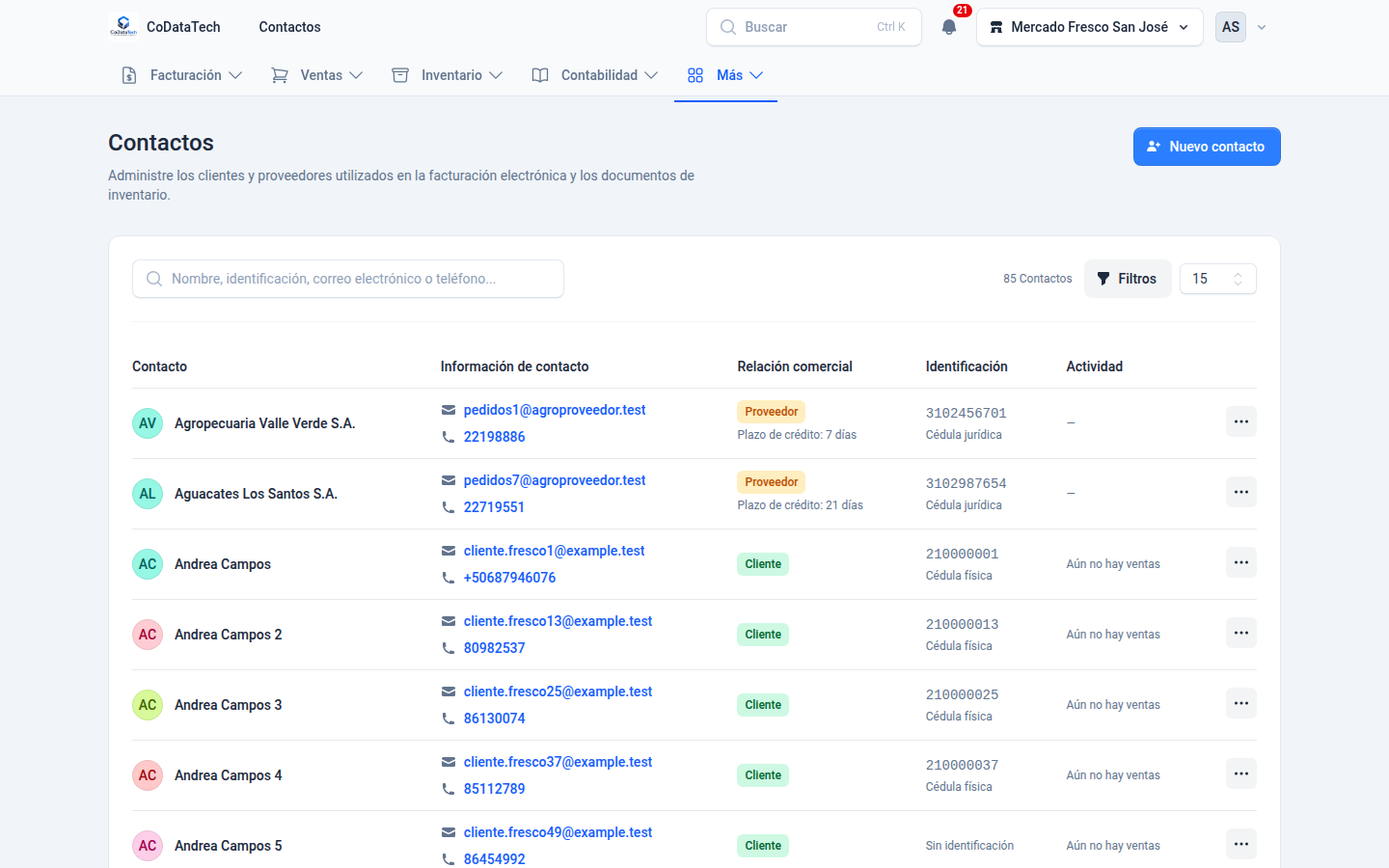Screen dimensions: 1389x868
Task: Click the contact name Andrea Campos
Action: click(x=223, y=564)
